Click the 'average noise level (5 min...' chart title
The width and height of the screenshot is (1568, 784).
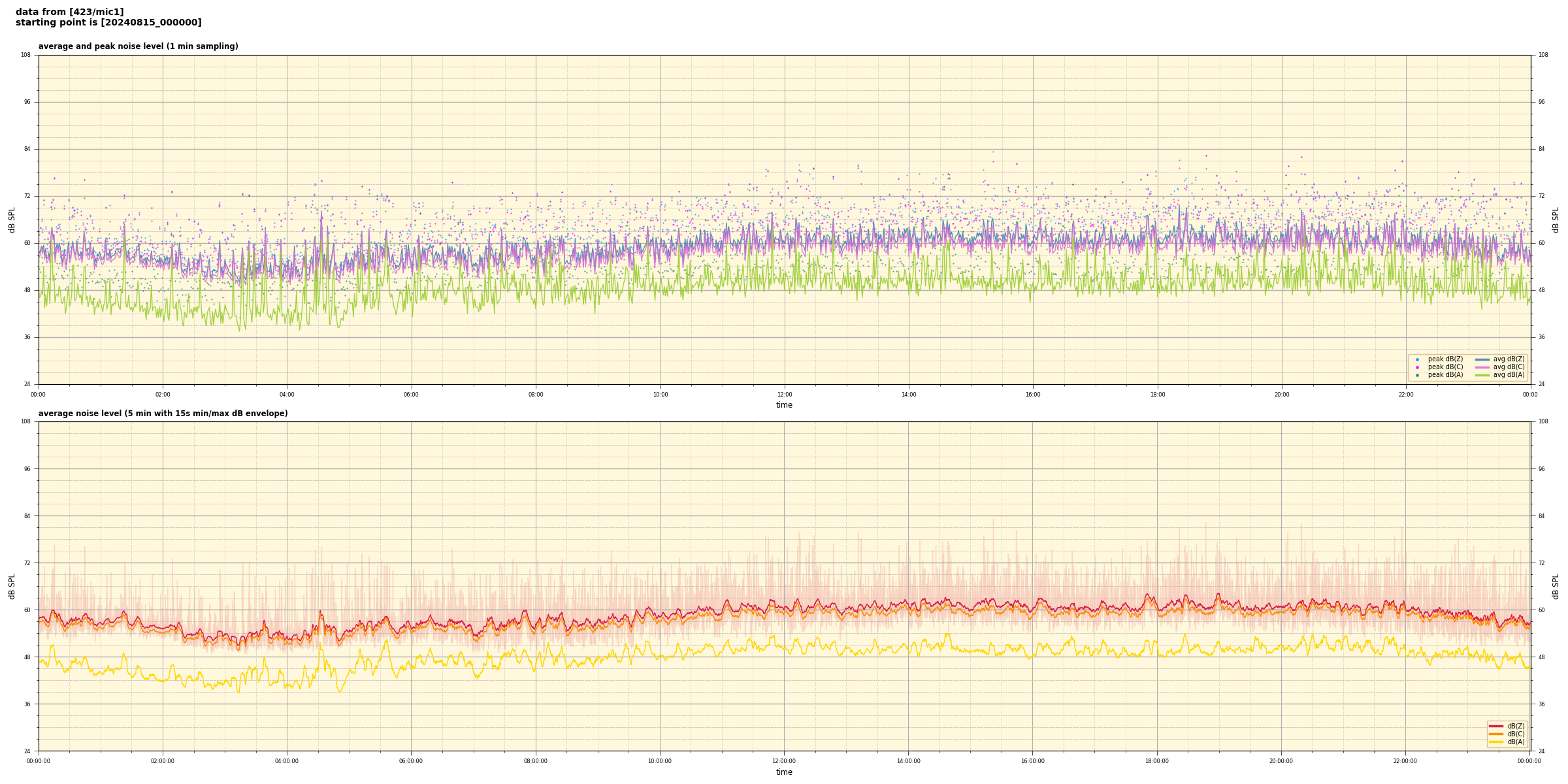pos(163,414)
